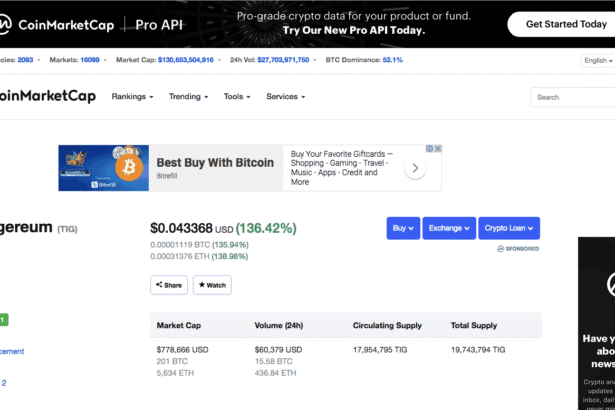Select 15.58 BTC volume value
The image size is (615, 410).
(273, 361)
